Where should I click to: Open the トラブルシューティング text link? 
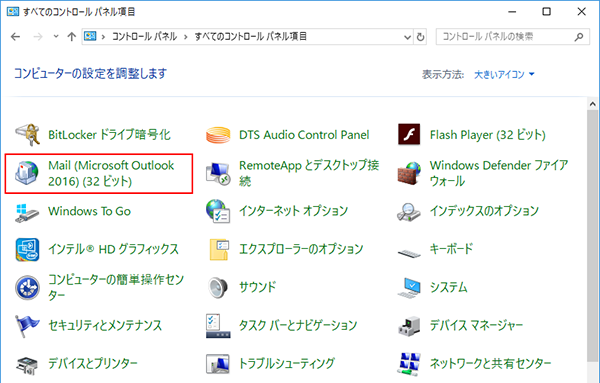[x=287, y=363]
